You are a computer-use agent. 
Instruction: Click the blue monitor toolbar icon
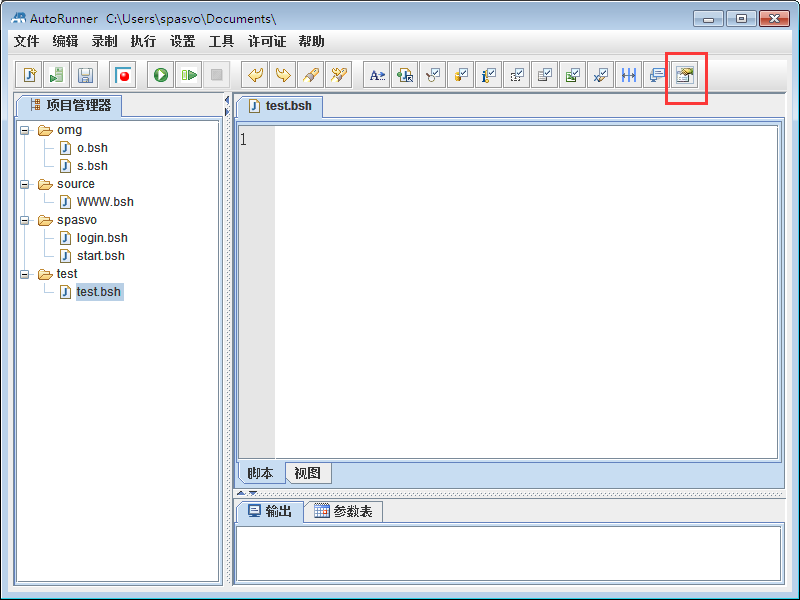coord(657,76)
